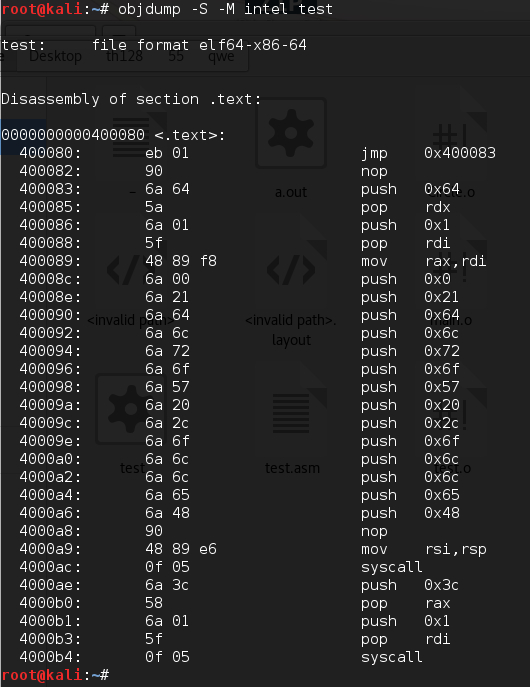Click the final root@kali prompt line

click(x=55, y=675)
